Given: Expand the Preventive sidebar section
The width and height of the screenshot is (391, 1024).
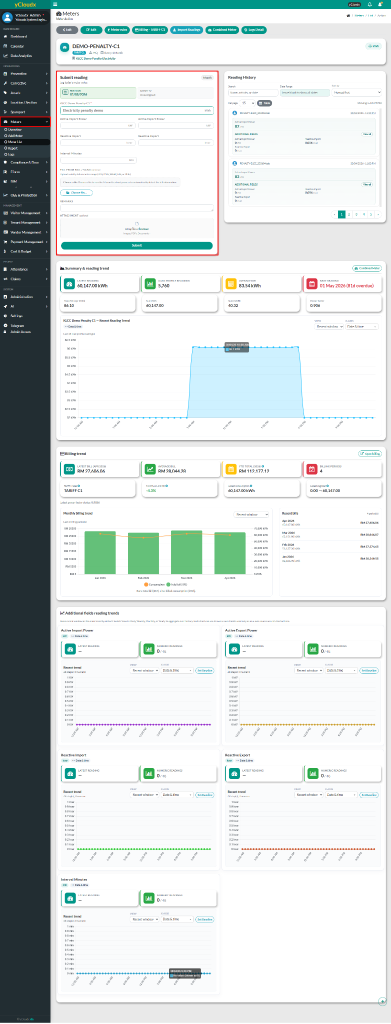Looking at the screenshot, I should click(x=25, y=74).
